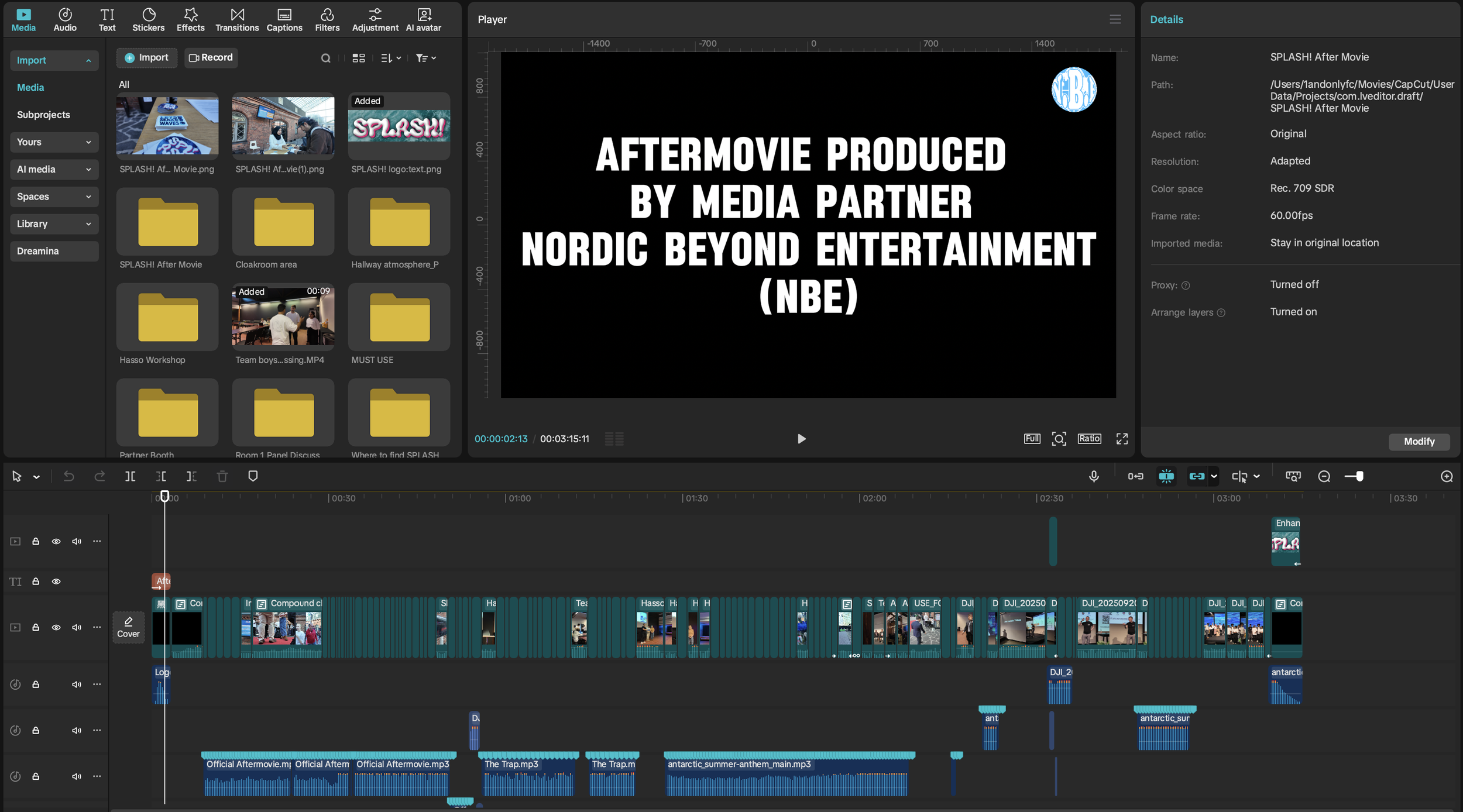Expand the Library section

(54, 223)
